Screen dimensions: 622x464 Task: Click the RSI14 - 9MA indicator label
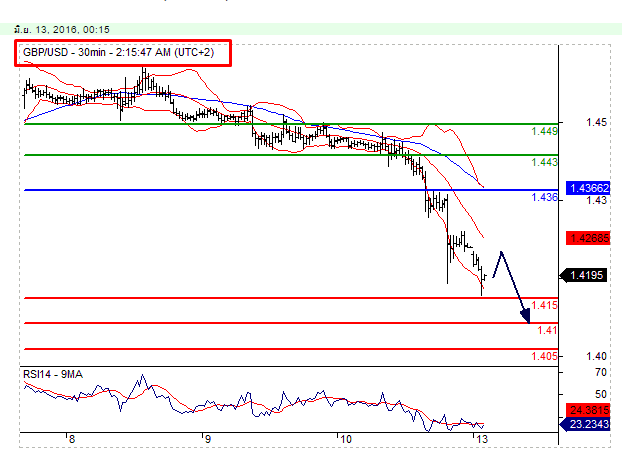point(53,374)
